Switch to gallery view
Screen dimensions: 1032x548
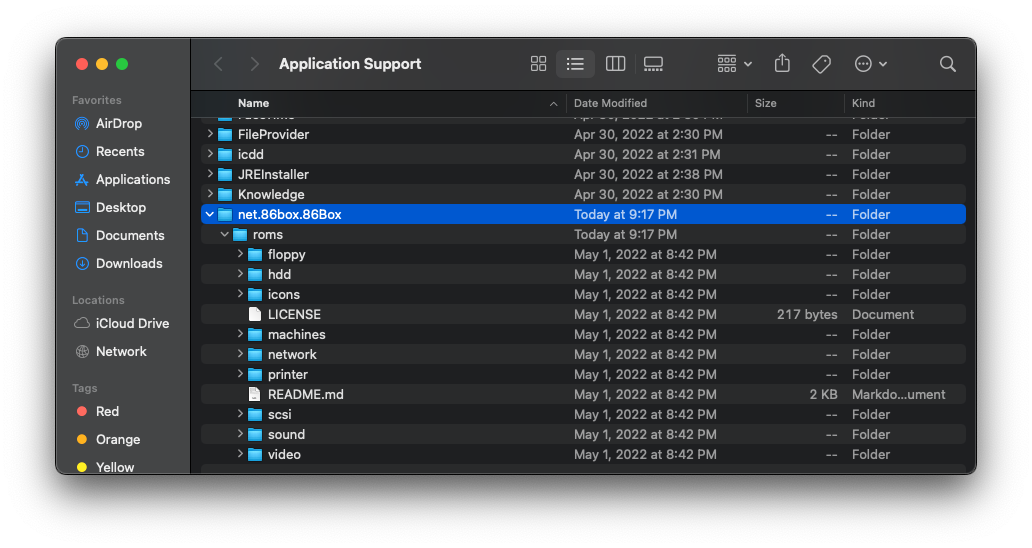pyautogui.click(x=653, y=64)
